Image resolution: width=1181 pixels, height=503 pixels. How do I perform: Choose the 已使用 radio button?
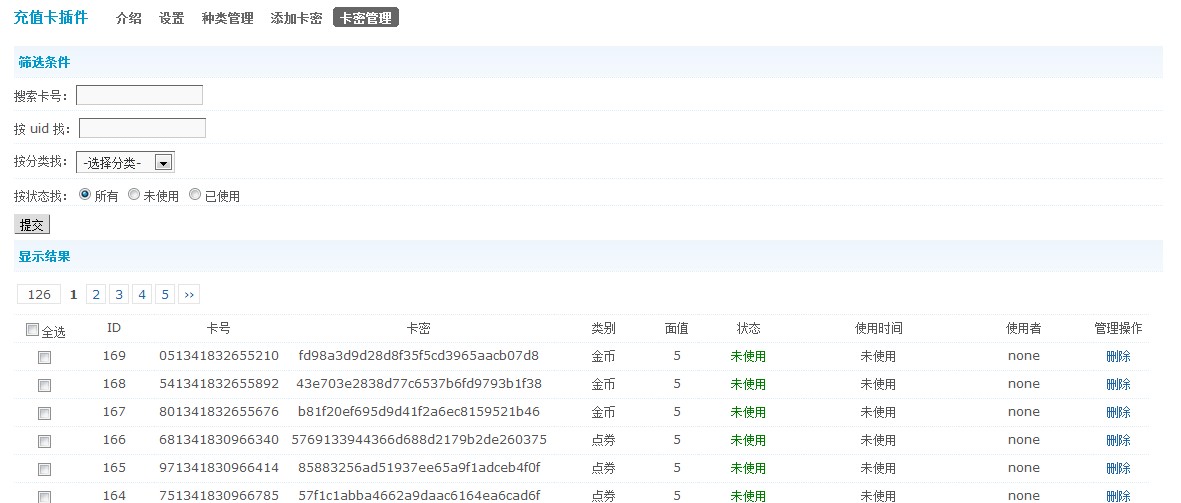[195, 195]
